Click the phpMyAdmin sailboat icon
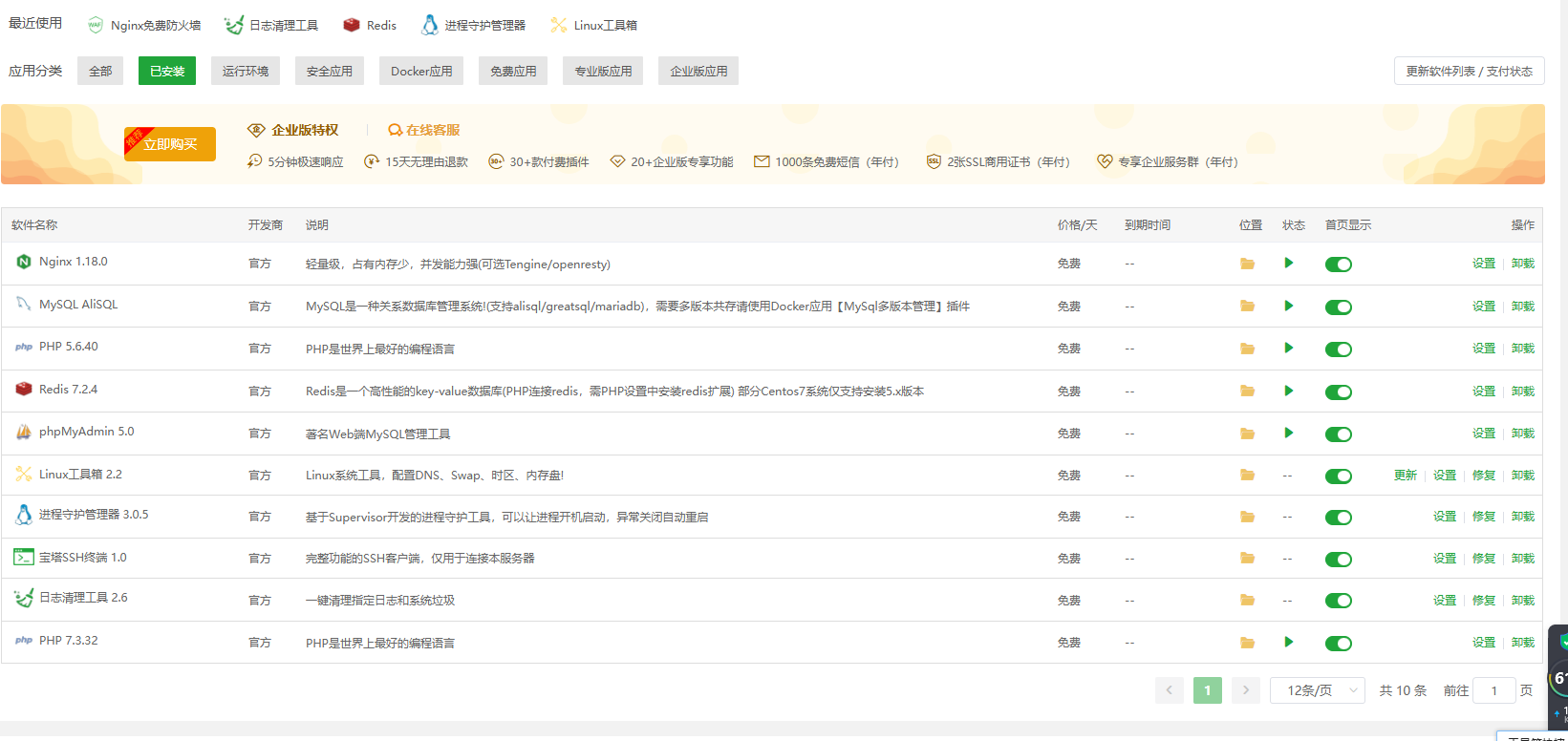This screenshot has width=1568, height=741. point(24,432)
